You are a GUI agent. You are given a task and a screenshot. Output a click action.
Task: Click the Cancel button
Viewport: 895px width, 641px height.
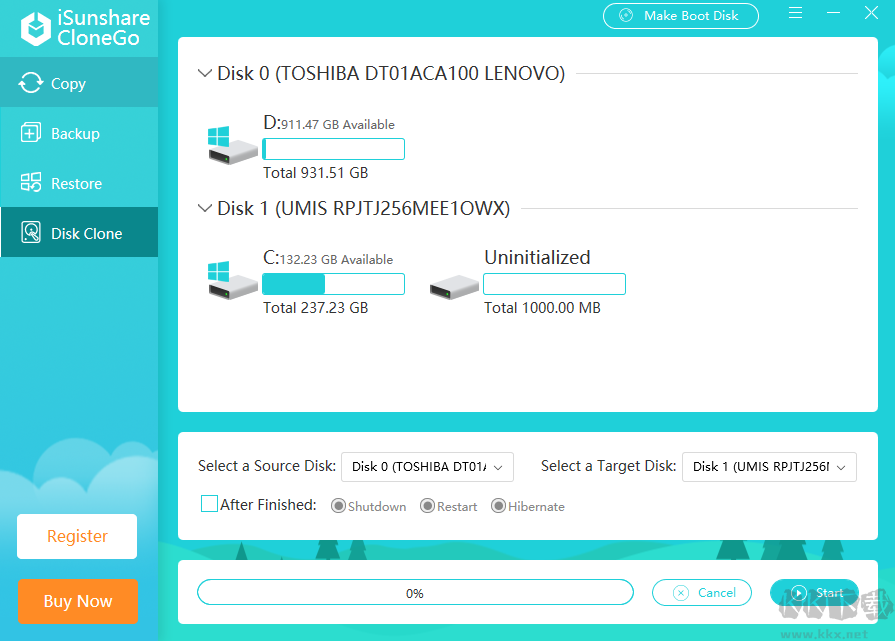click(702, 593)
